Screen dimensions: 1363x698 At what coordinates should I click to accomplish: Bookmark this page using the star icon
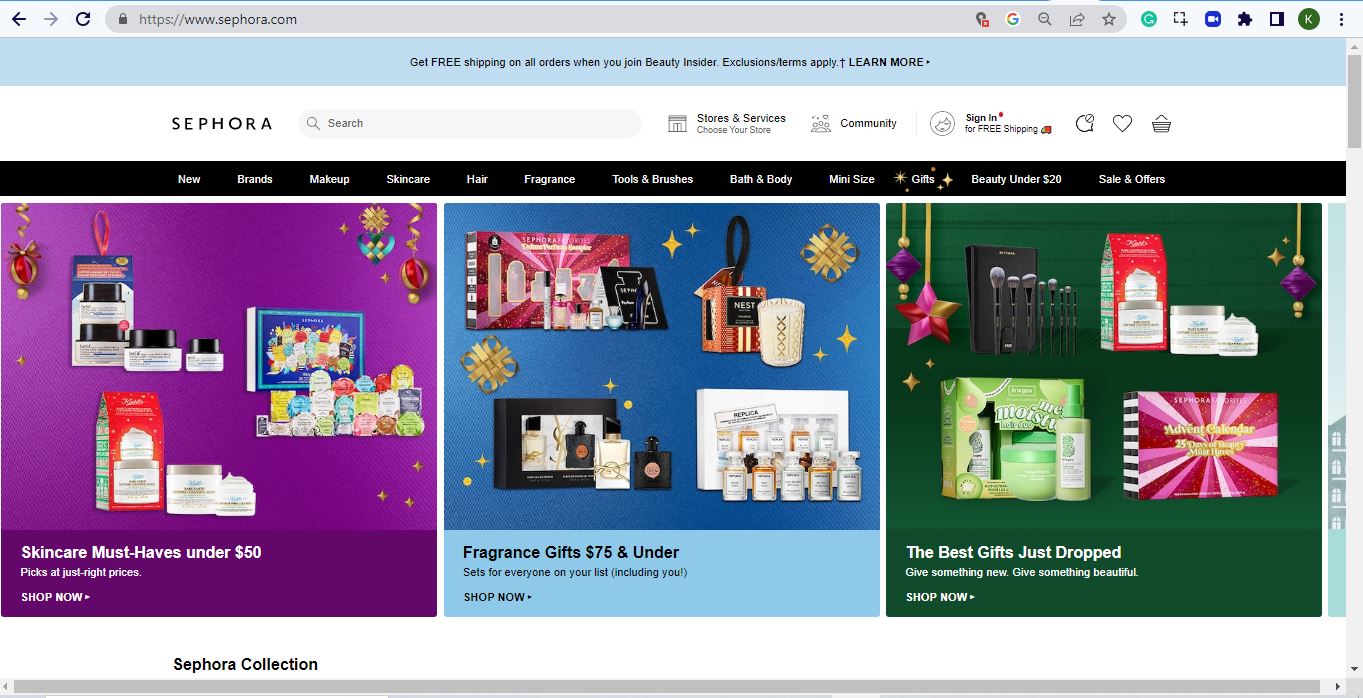click(x=1108, y=19)
